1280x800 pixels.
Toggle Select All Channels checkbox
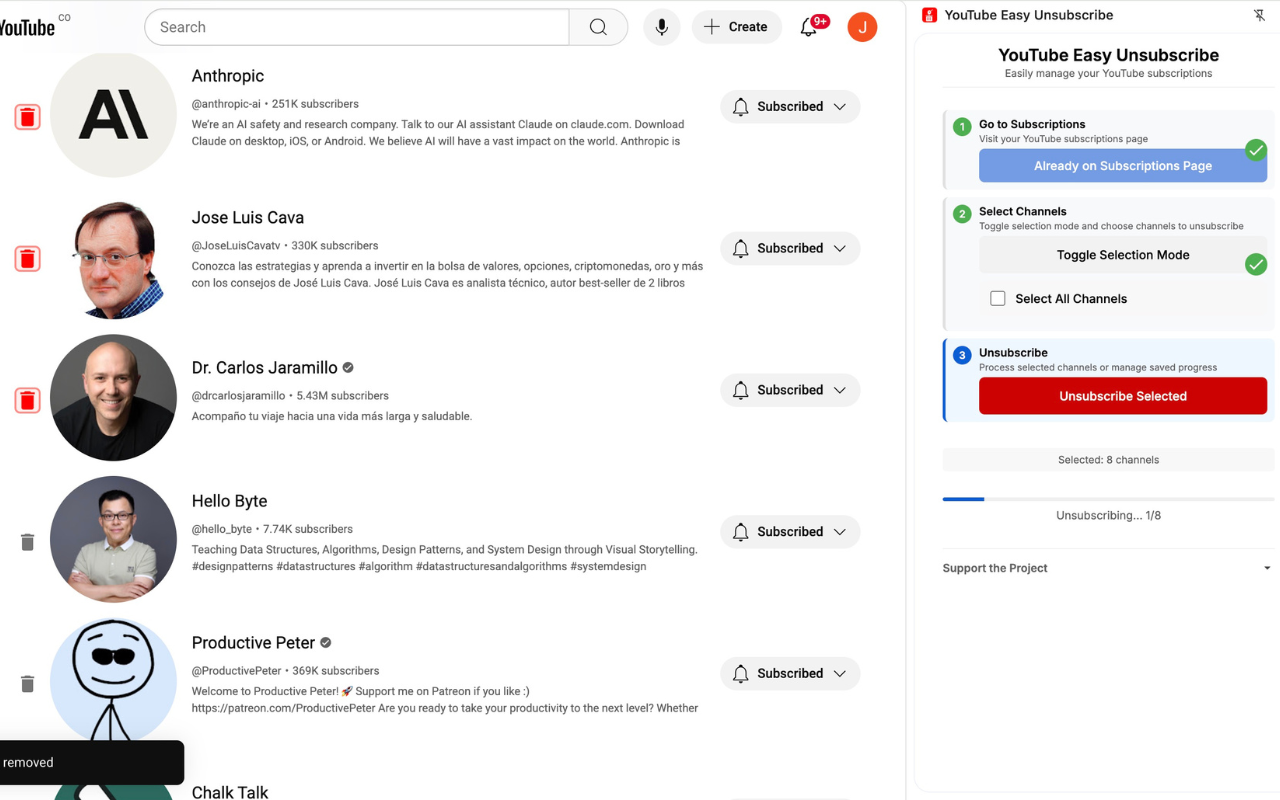pos(998,298)
